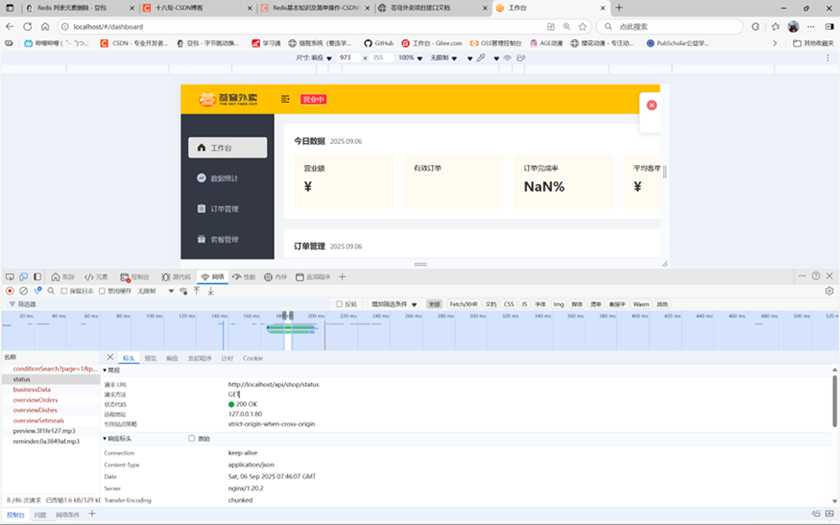
Task: Toggle the raw response headers checkbox
Action: pyautogui.click(x=191, y=438)
